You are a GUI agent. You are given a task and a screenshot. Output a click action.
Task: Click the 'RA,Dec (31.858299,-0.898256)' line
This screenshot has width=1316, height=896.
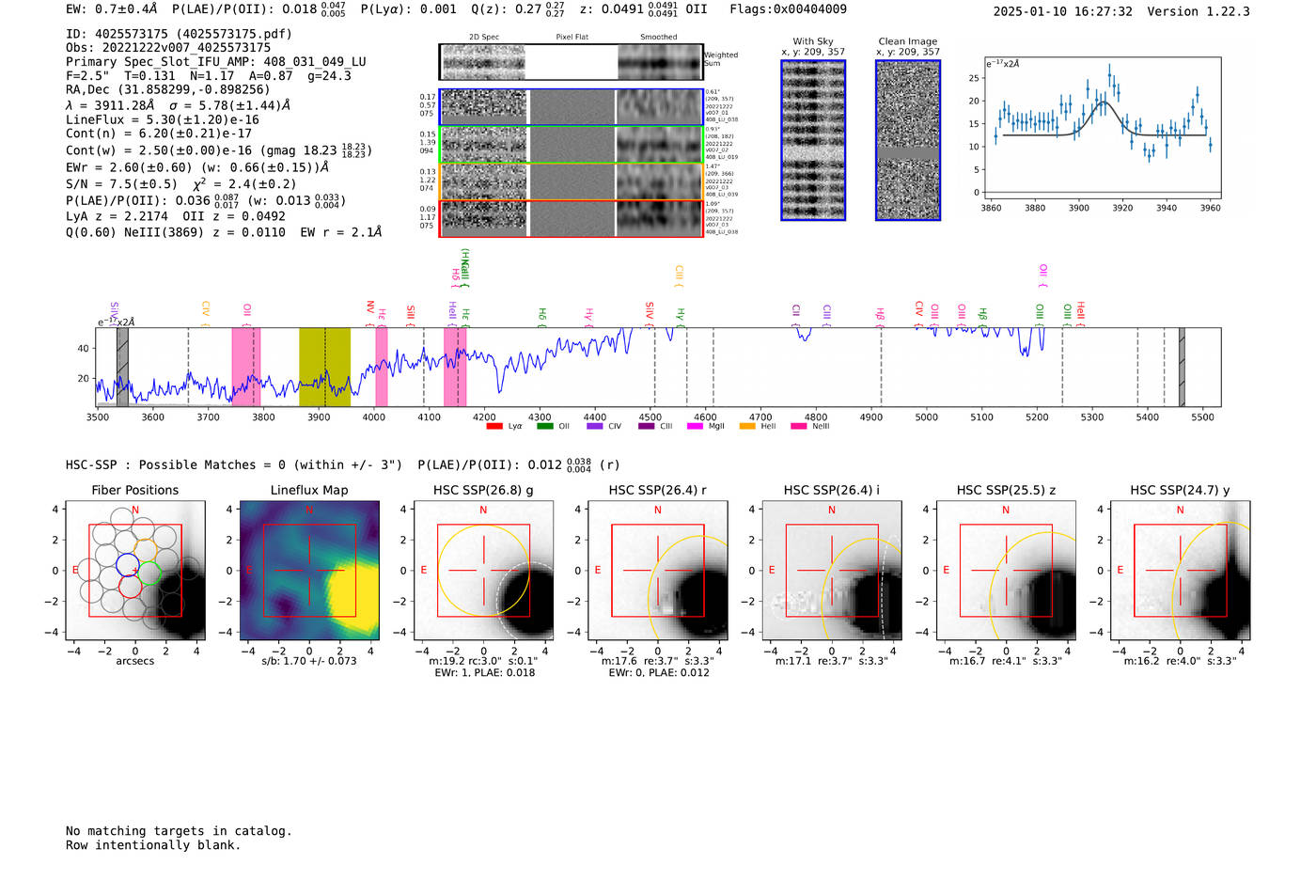[x=168, y=90]
